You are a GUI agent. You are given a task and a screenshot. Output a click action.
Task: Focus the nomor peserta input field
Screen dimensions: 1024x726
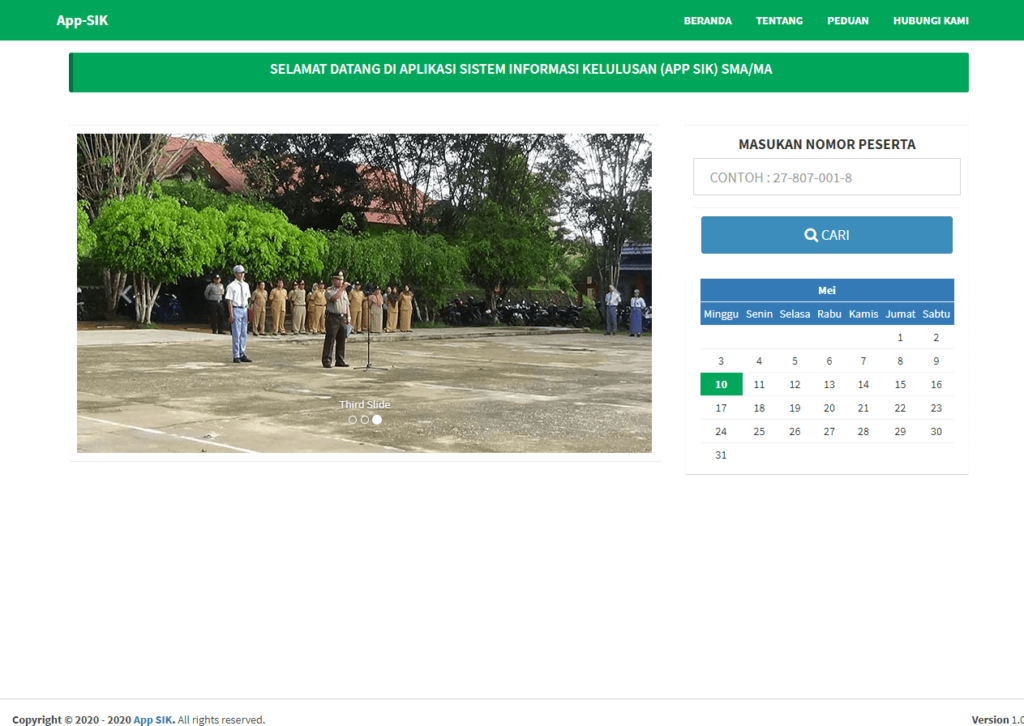(826, 178)
